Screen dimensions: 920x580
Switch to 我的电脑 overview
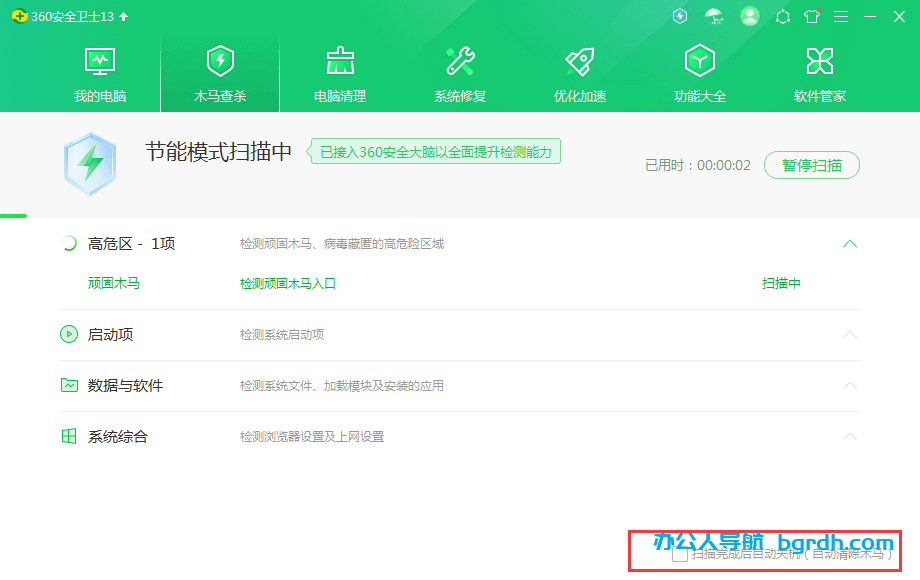(99, 70)
